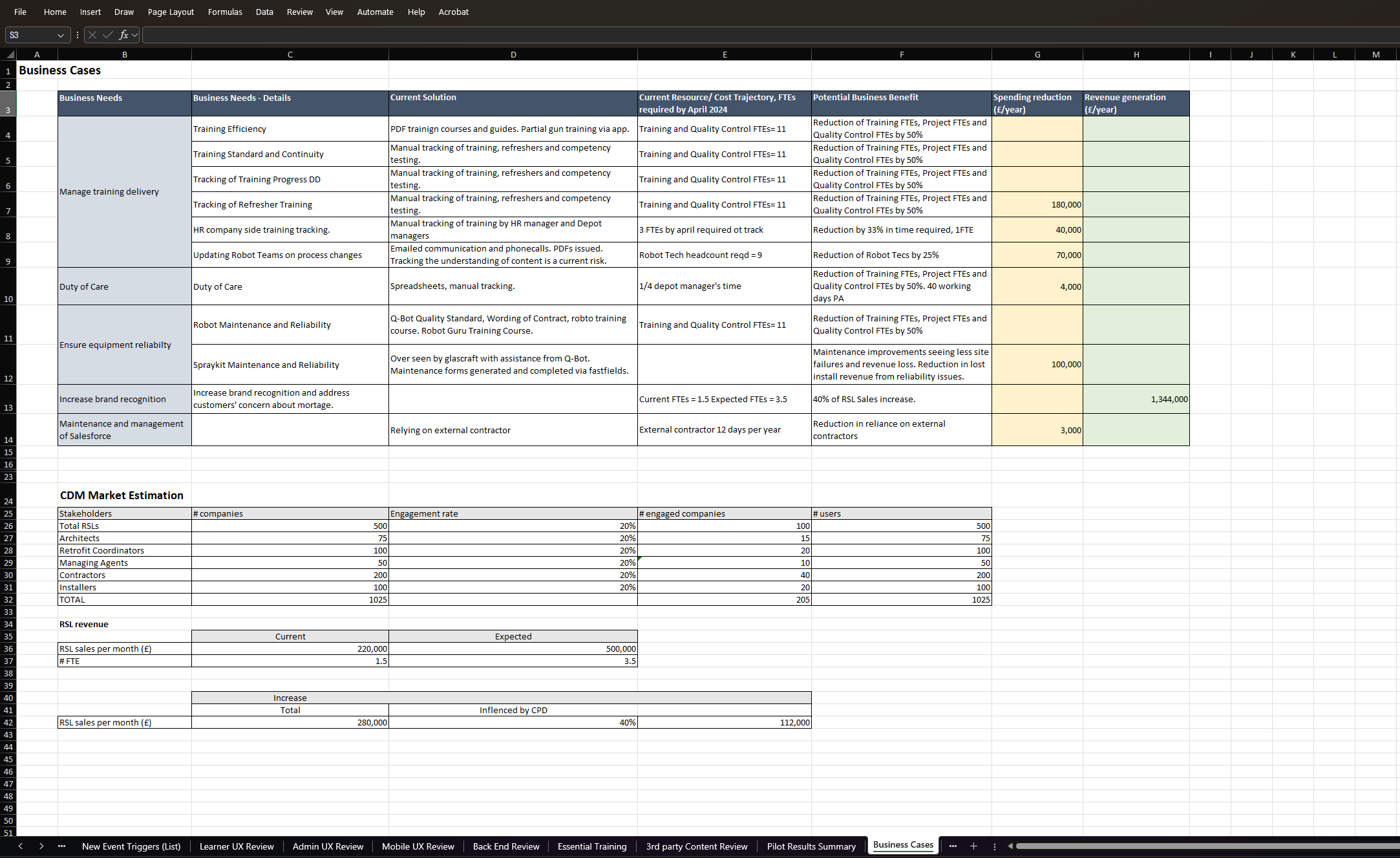The width and height of the screenshot is (1400, 858).
Task: Add a new sheet with plus icon
Action: (x=973, y=846)
